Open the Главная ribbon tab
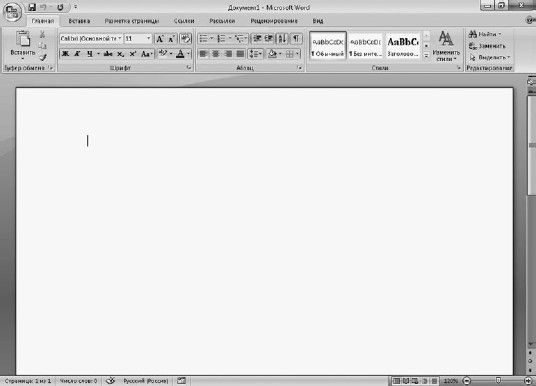The width and height of the screenshot is (536, 386). [43, 21]
